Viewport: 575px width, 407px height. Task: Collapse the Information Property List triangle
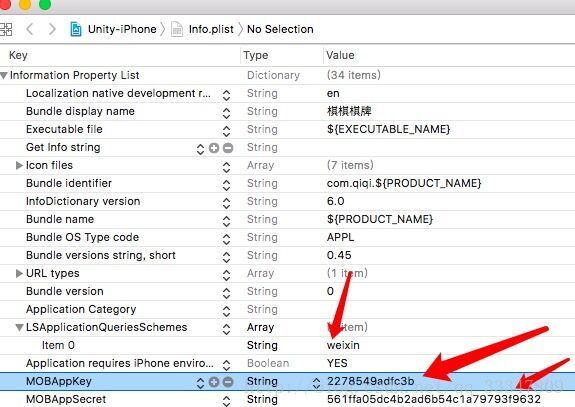(x=4, y=76)
